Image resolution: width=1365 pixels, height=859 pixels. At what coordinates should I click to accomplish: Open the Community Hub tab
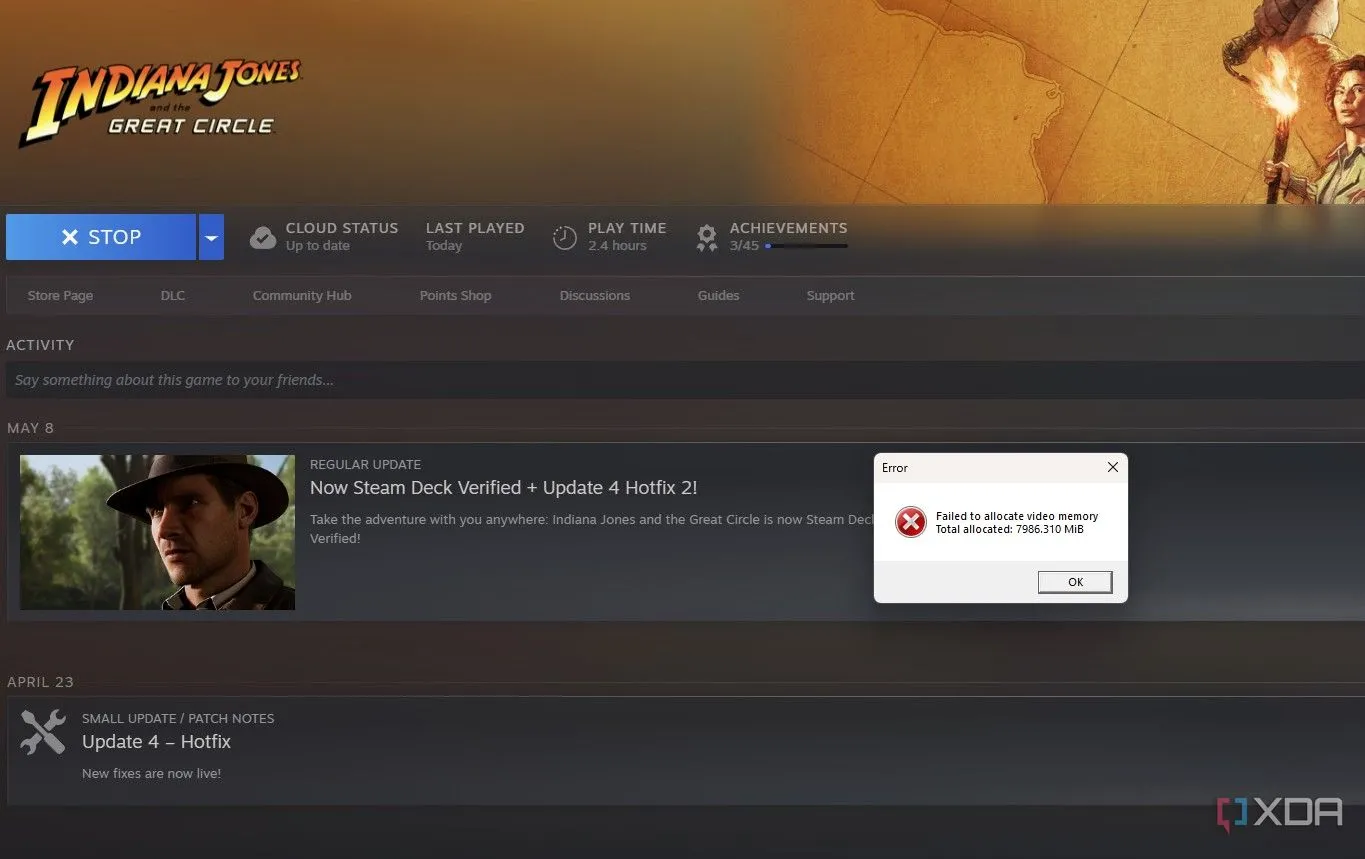coord(302,296)
